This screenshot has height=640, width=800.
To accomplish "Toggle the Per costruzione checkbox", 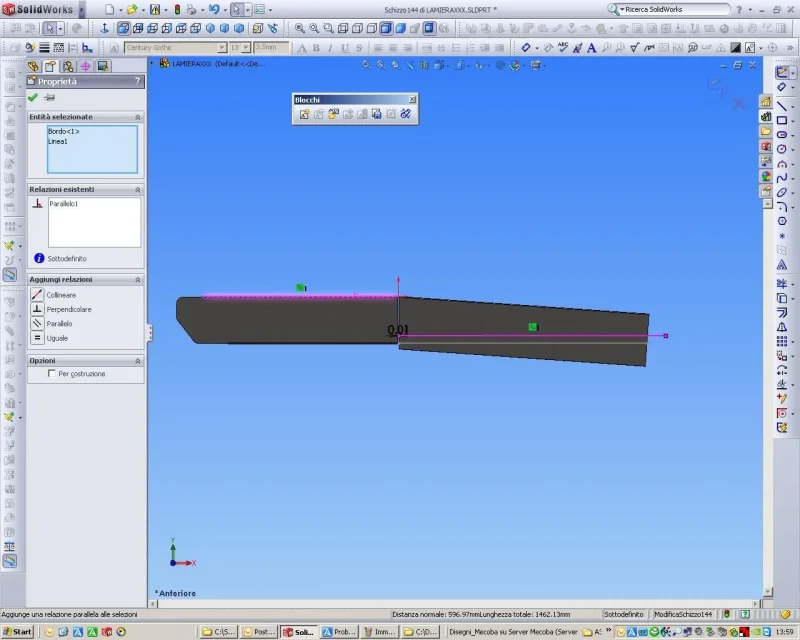I will 52,374.
